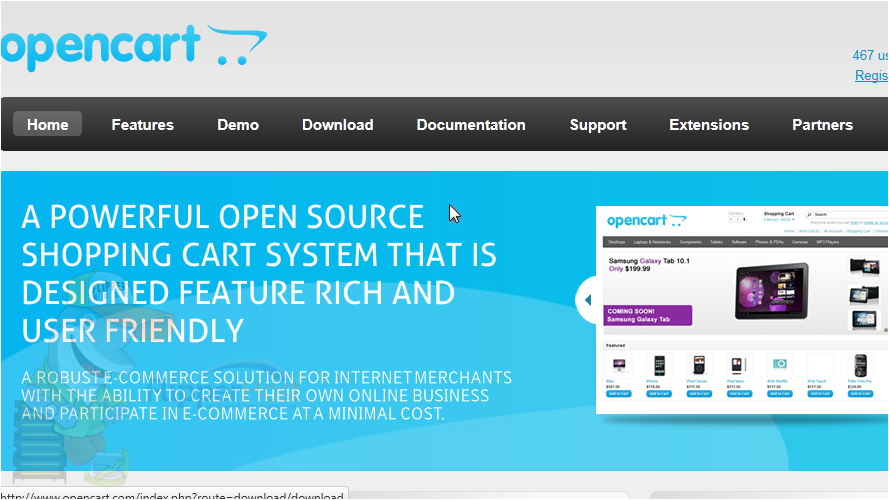
Task: Click the demo store screenshot thumbnail
Action: (742, 310)
